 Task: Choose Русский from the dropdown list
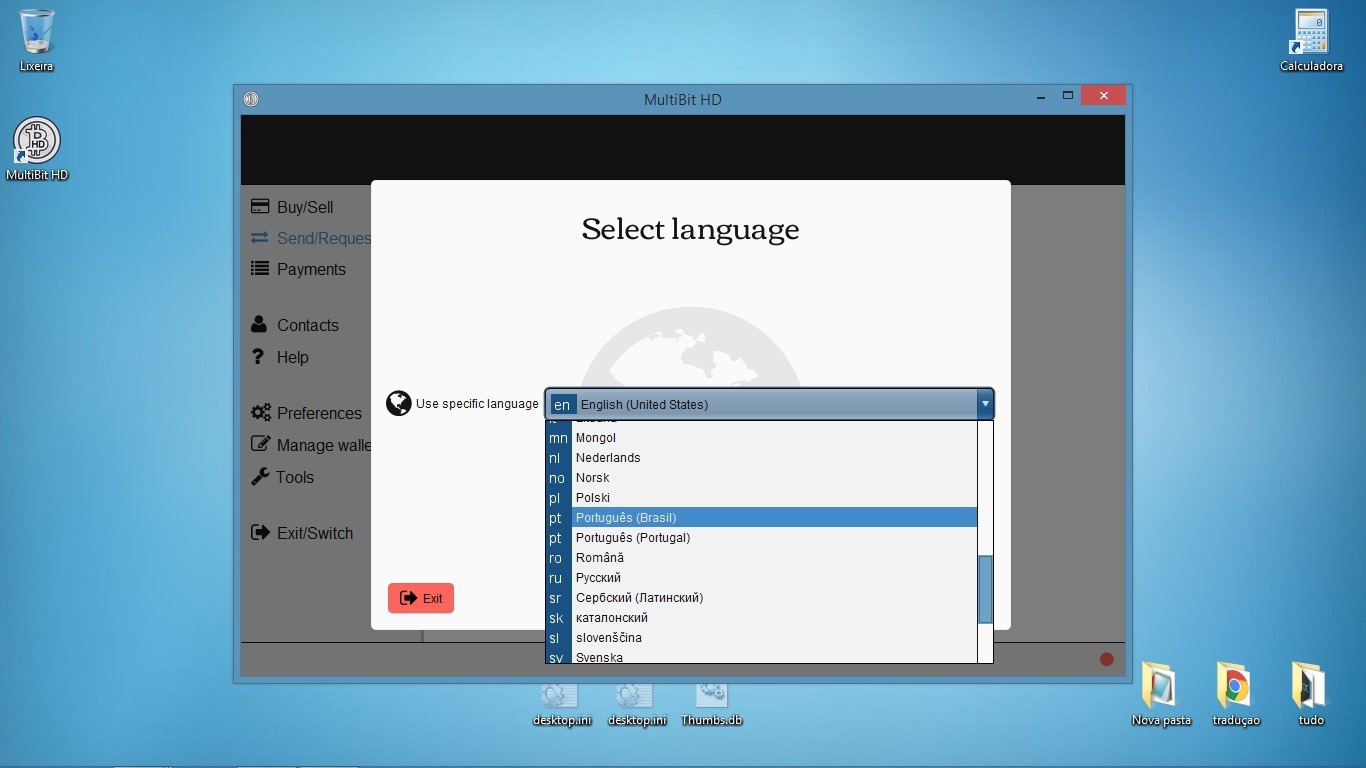pos(598,578)
